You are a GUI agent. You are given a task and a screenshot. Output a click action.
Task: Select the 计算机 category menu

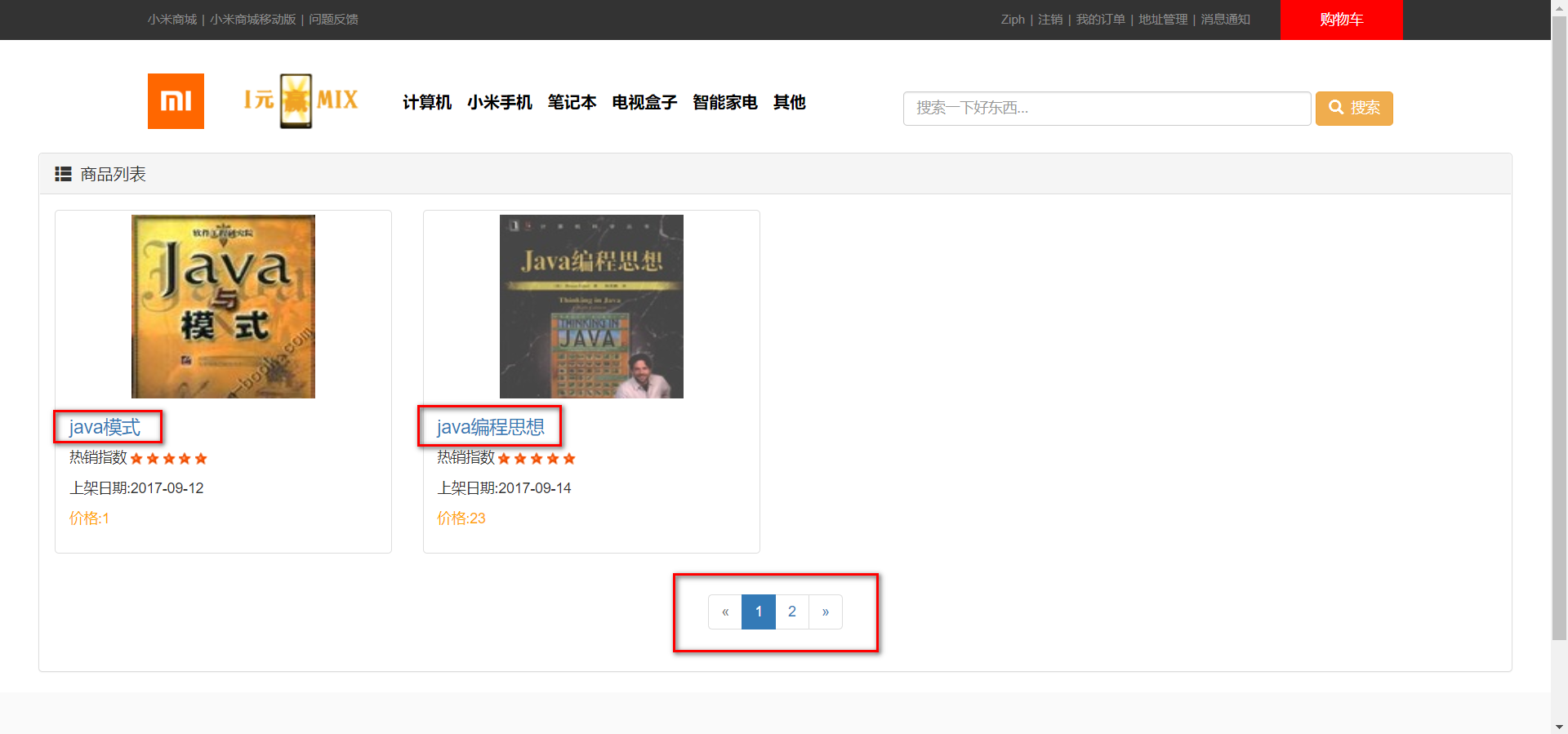pyautogui.click(x=427, y=102)
